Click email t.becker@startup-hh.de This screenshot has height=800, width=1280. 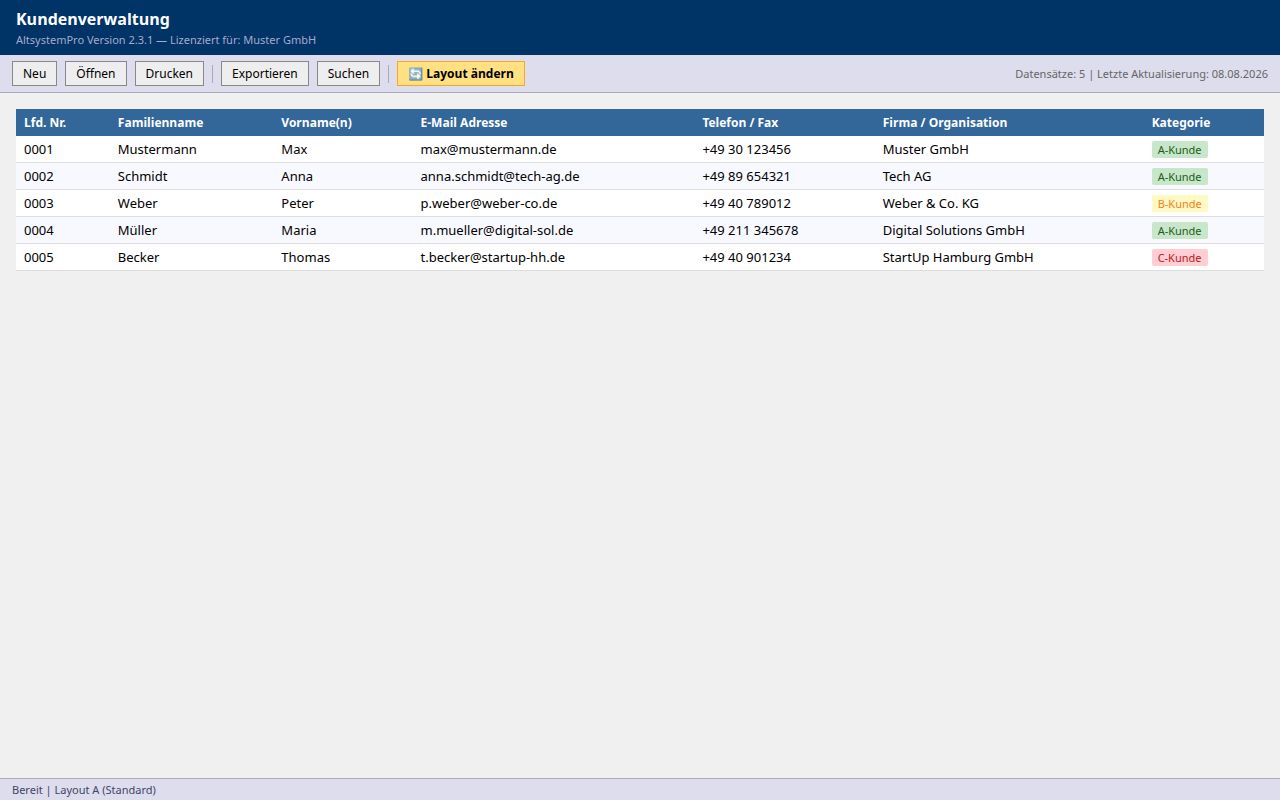(493, 257)
